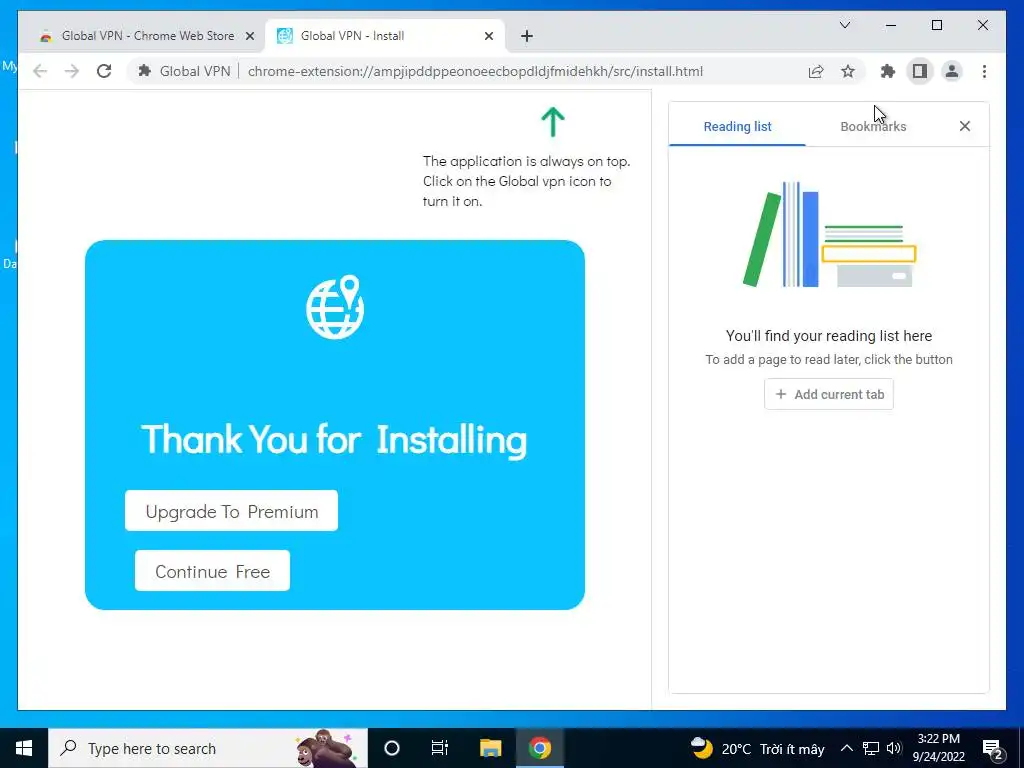Image resolution: width=1024 pixels, height=768 pixels.
Task: Bookmark this tab with the star icon
Action: tap(848, 71)
